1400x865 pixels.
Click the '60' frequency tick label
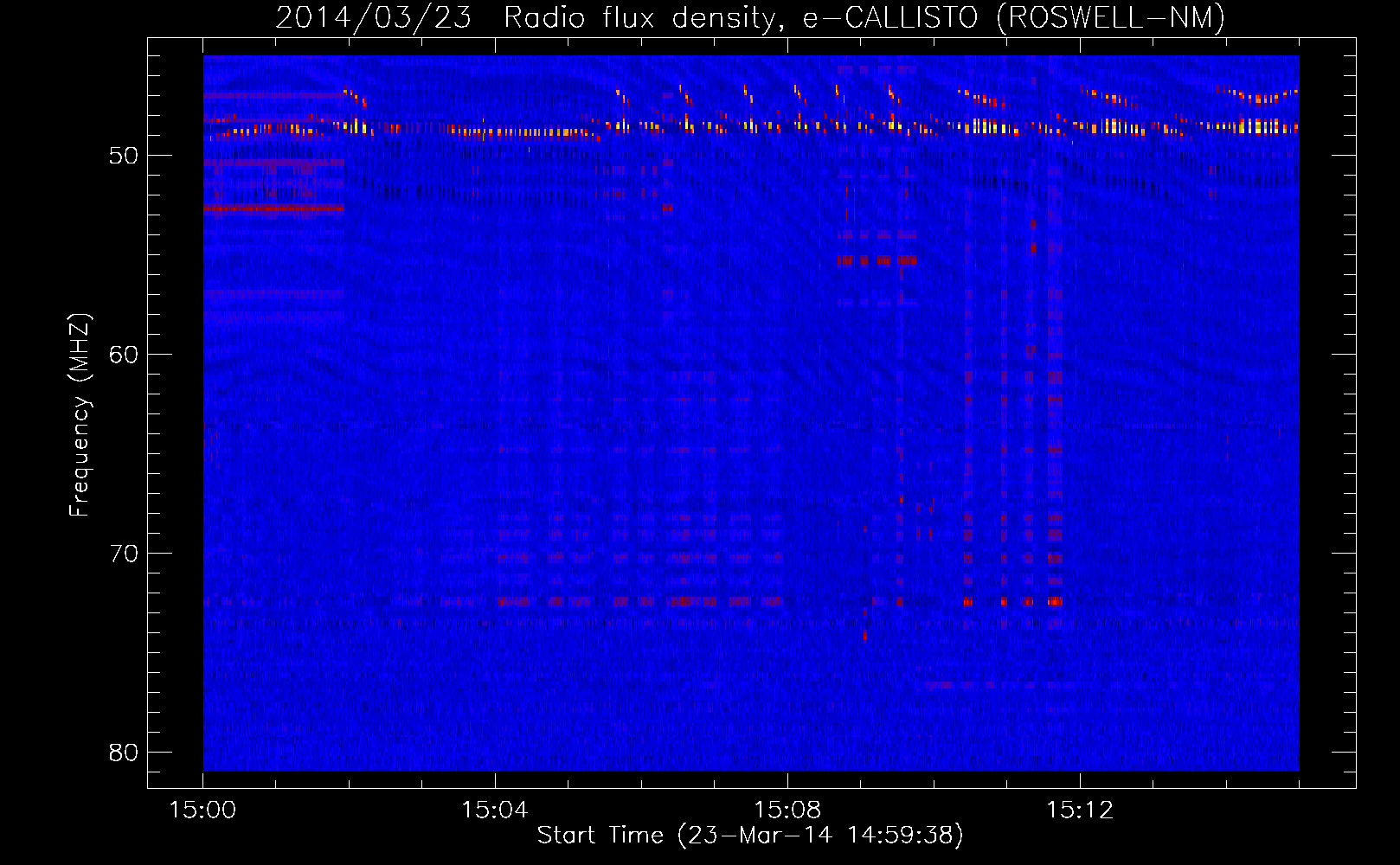pos(124,355)
